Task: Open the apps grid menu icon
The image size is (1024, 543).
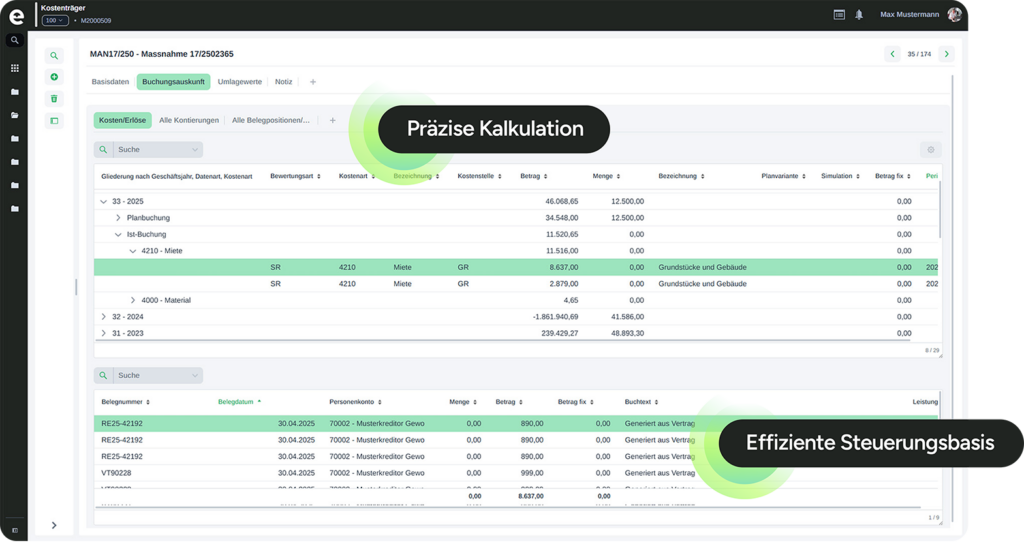Action: click(x=14, y=68)
